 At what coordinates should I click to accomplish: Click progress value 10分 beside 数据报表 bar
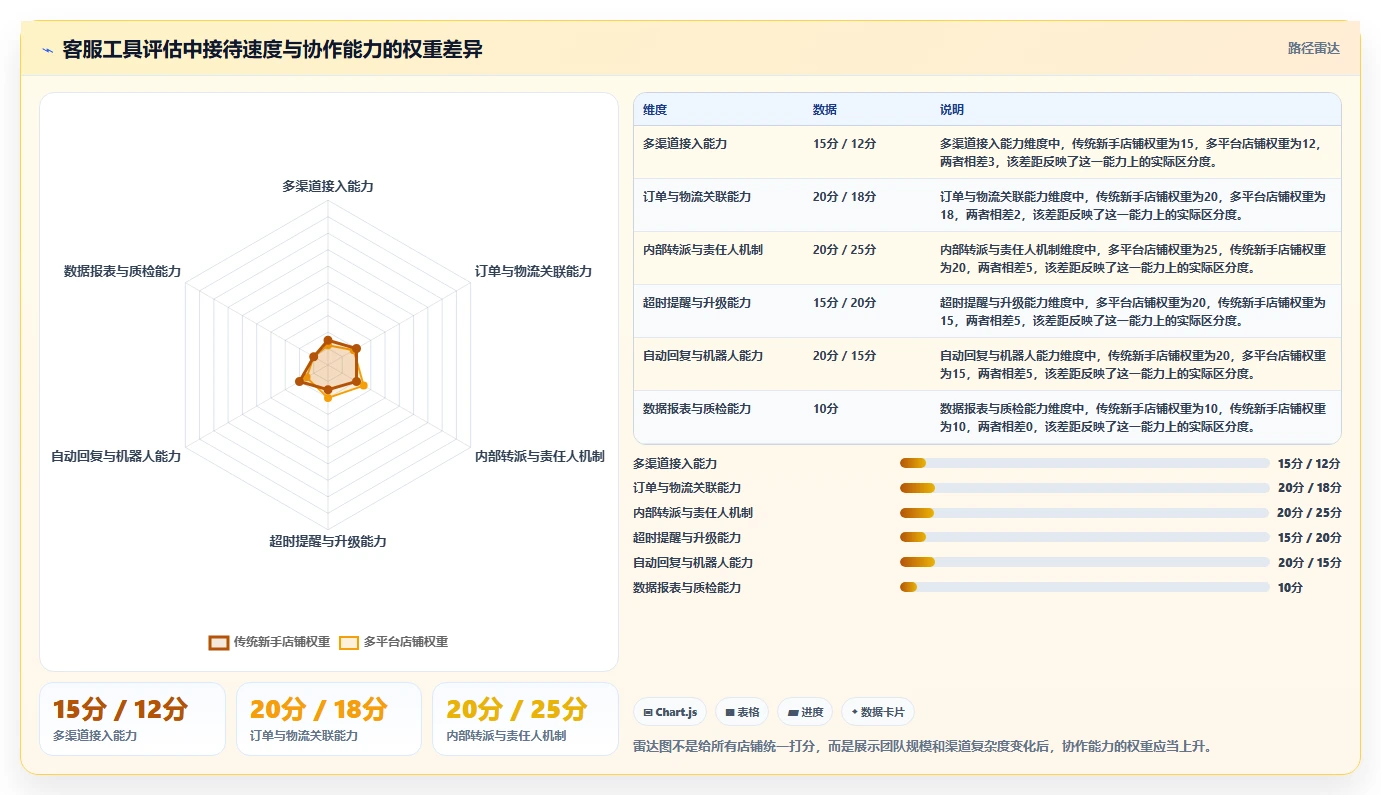pos(1290,588)
